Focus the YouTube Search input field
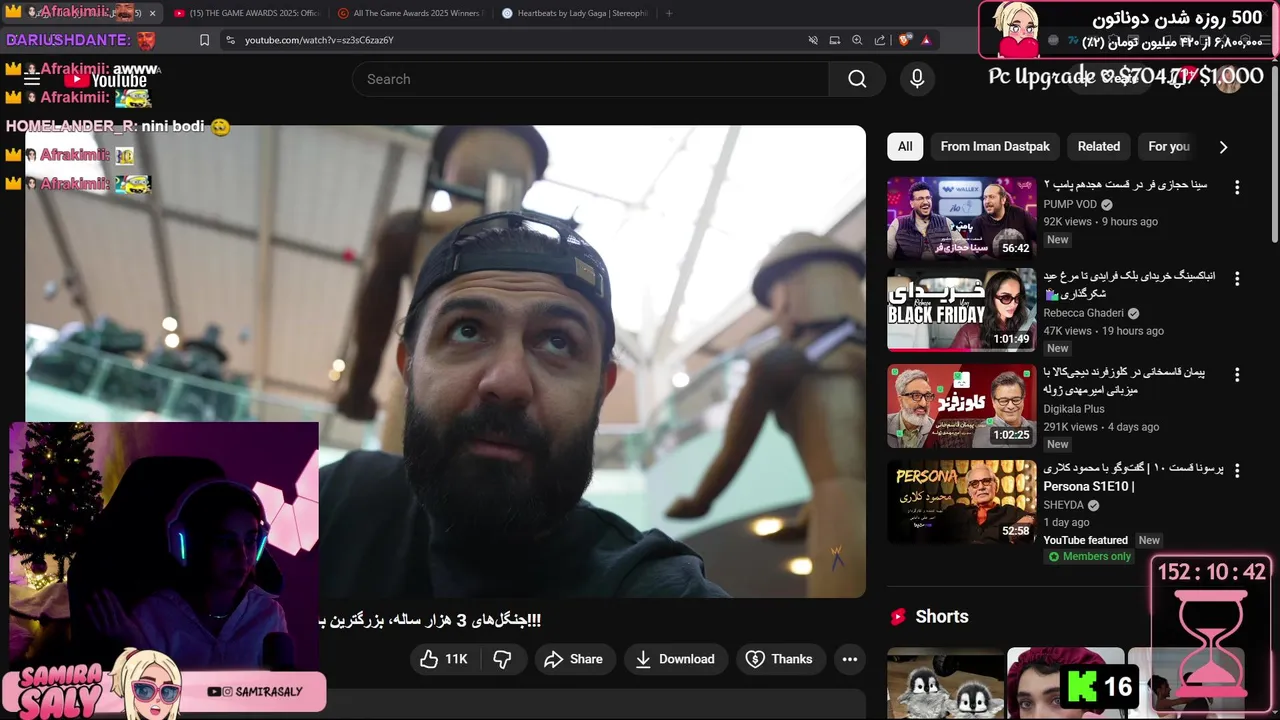 pos(590,79)
